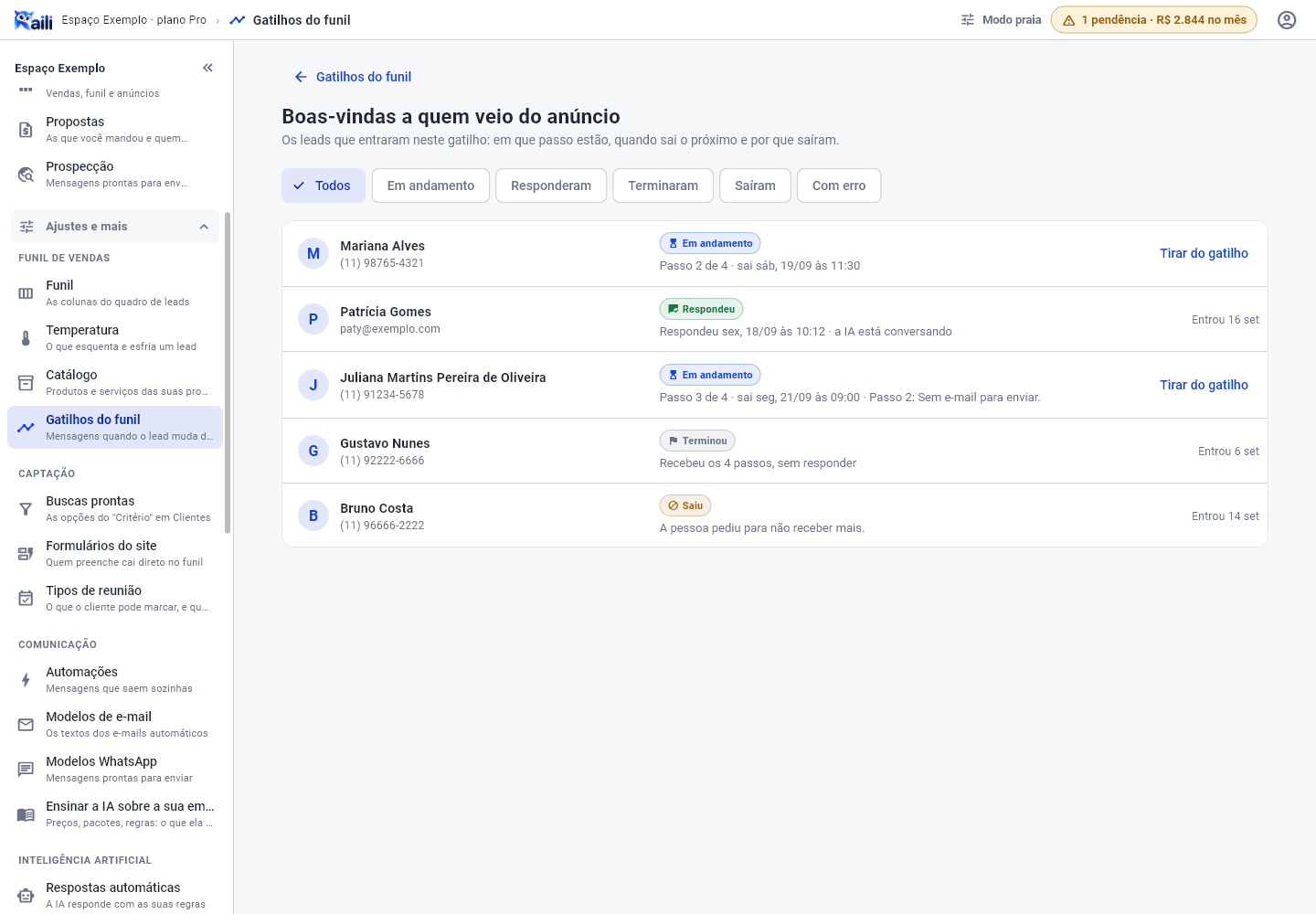Open the user account profile icon
The image size is (1316, 914).
[x=1287, y=20]
